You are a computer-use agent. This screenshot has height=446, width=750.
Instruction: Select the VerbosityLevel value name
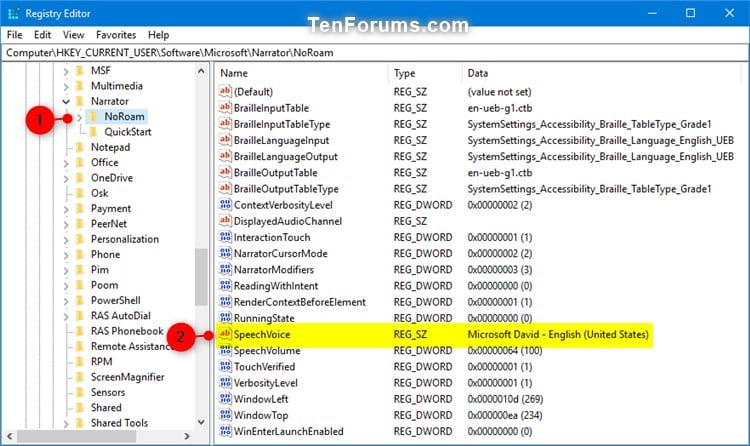point(265,383)
